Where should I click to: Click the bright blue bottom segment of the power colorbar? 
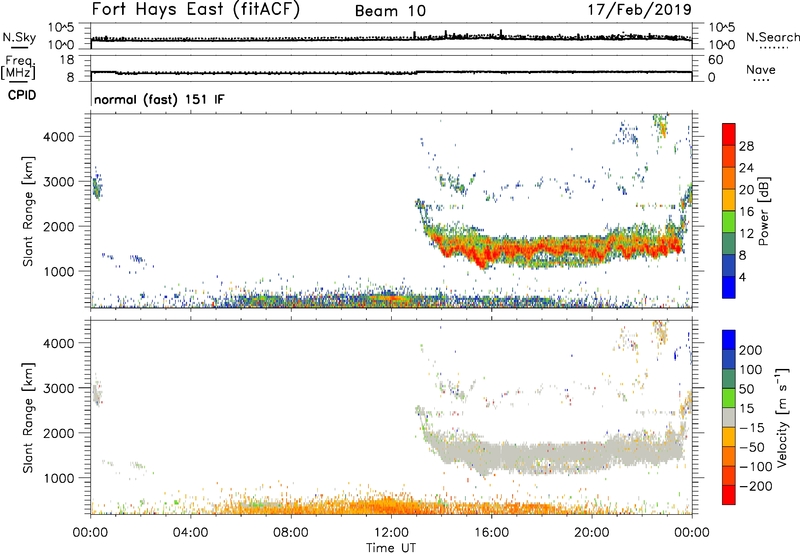(x=729, y=287)
